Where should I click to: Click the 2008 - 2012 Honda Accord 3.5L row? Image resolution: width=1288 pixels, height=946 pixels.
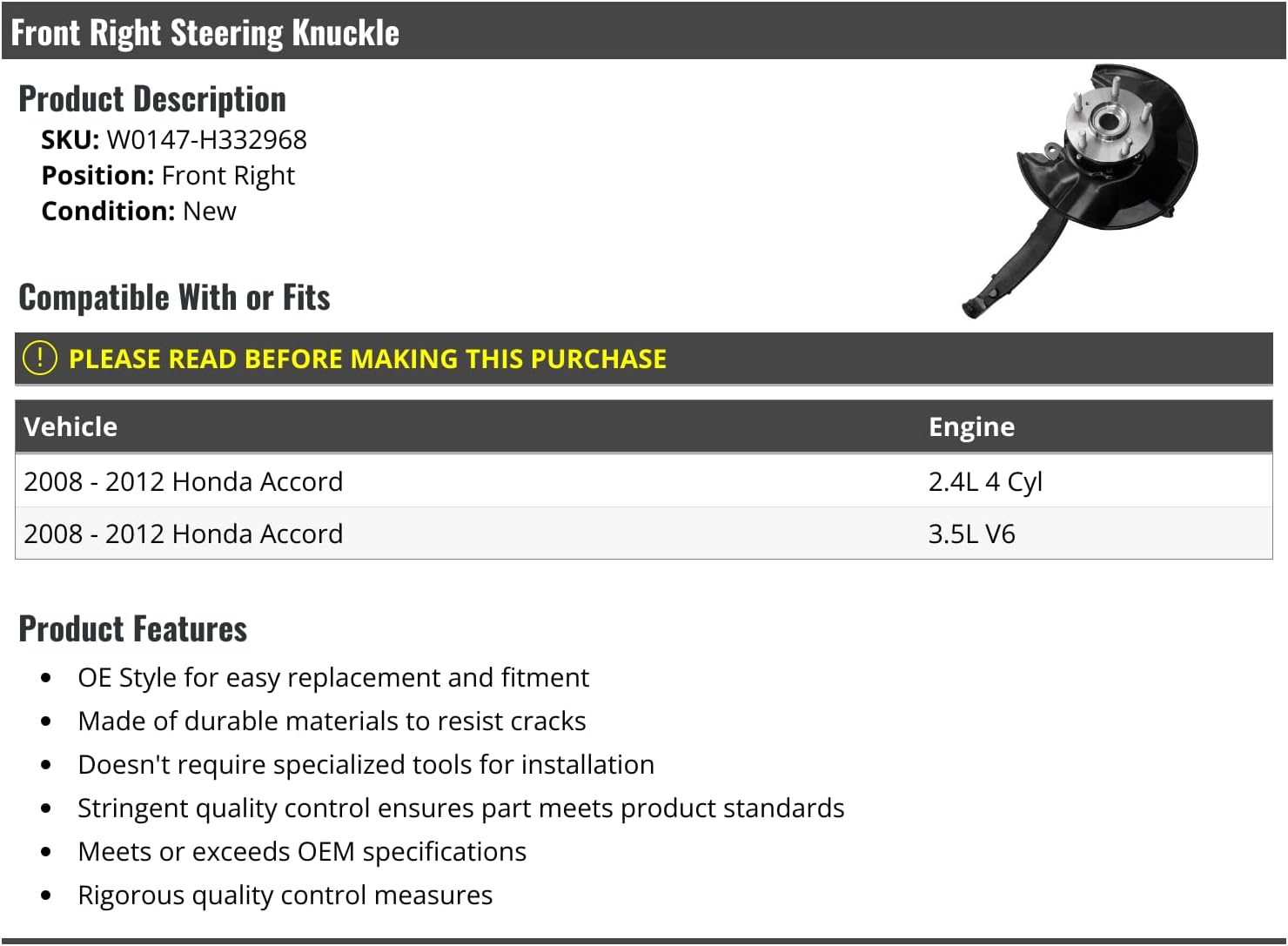tap(643, 533)
